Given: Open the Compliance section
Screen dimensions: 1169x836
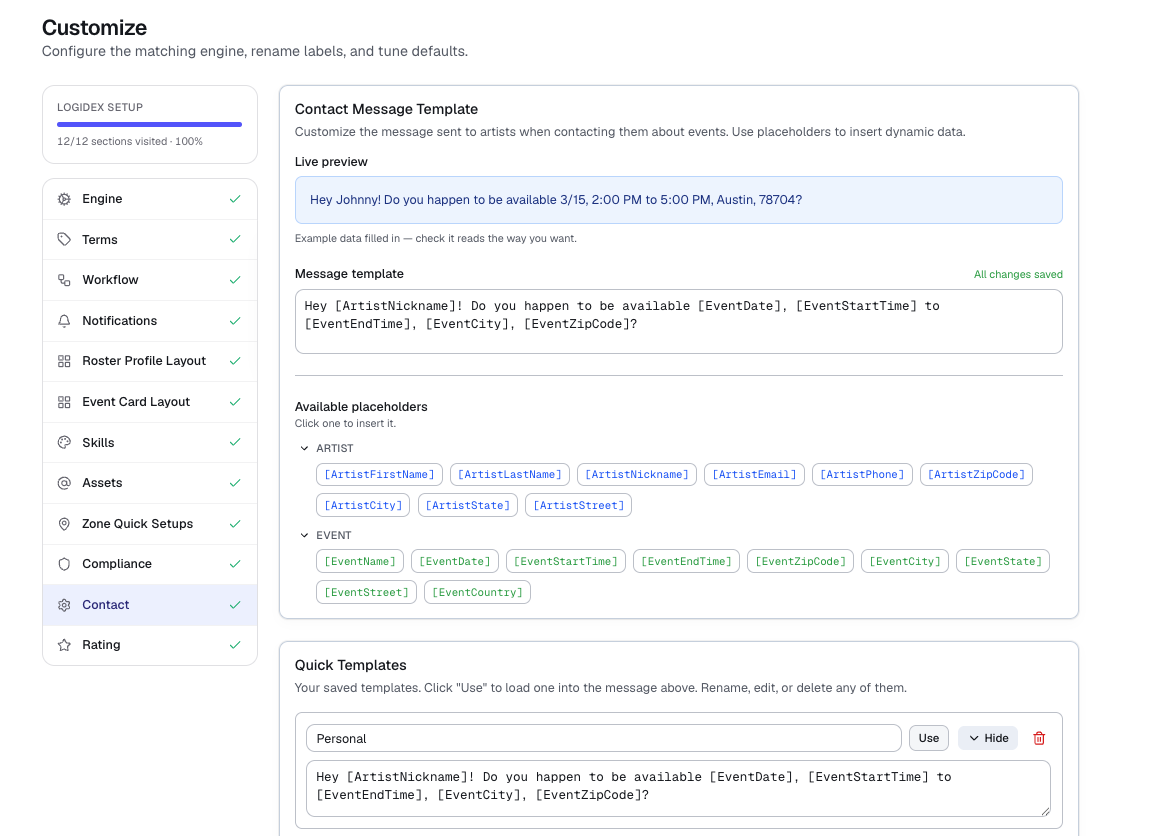Looking at the screenshot, I should [x=150, y=565].
